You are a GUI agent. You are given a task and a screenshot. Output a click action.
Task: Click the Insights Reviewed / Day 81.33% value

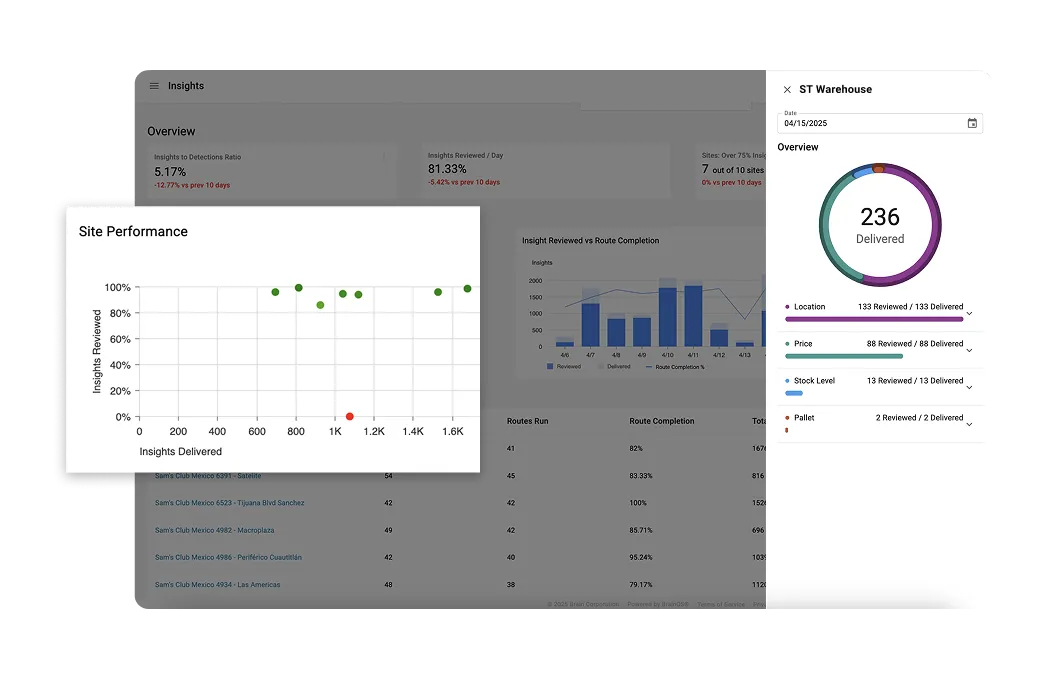click(x=447, y=169)
